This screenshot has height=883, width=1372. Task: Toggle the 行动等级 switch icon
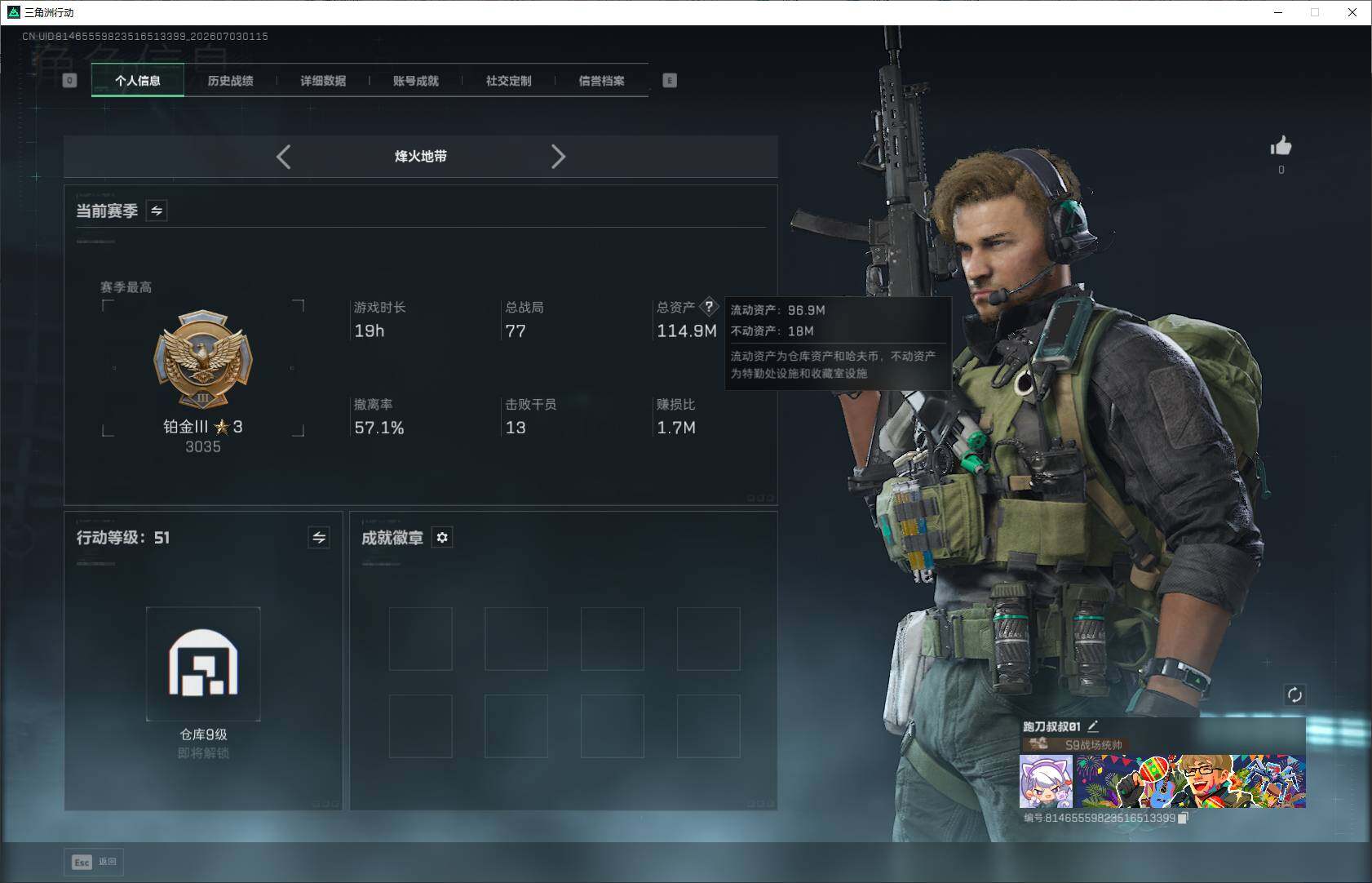[319, 537]
